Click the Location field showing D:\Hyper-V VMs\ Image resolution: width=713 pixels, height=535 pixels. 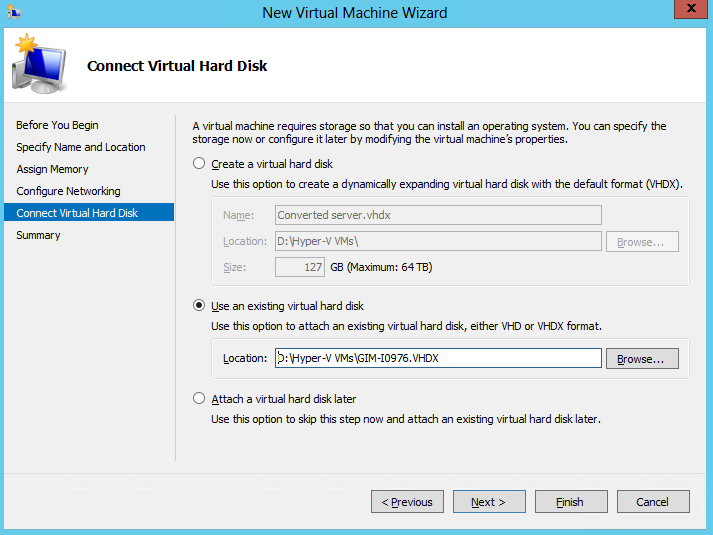(x=438, y=241)
